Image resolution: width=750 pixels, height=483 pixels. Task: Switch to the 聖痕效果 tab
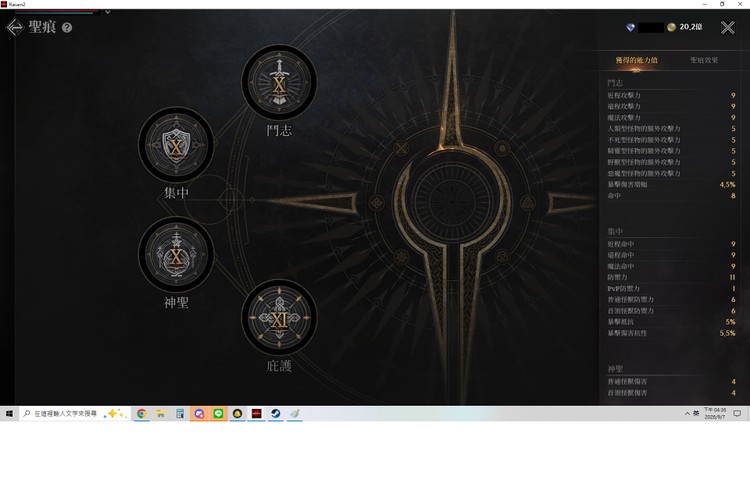704,60
